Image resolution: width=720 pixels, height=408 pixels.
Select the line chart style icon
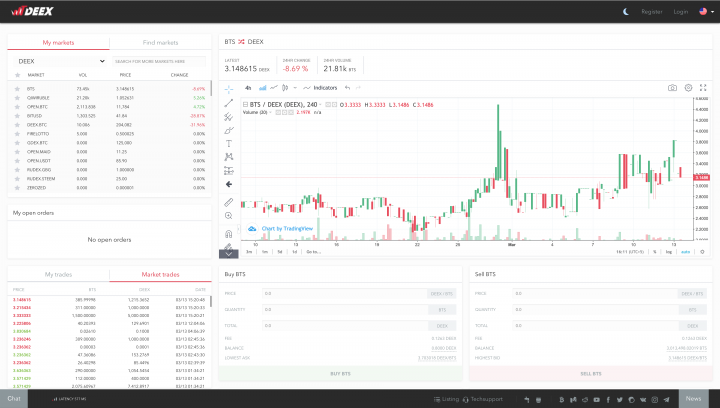click(x=274, y=88)
